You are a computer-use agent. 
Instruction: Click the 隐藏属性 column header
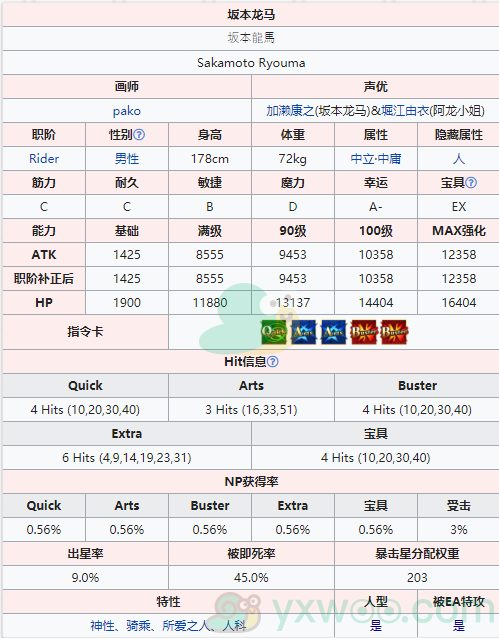click(459, 135)
